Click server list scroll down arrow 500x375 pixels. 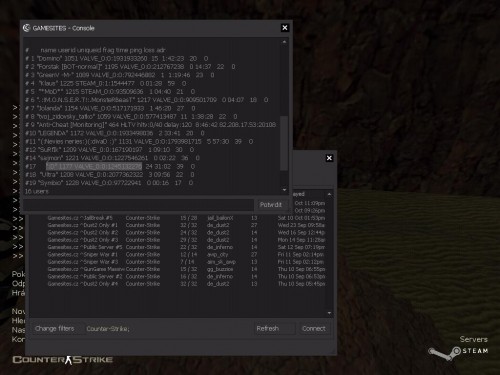click(x=329, y=313)
